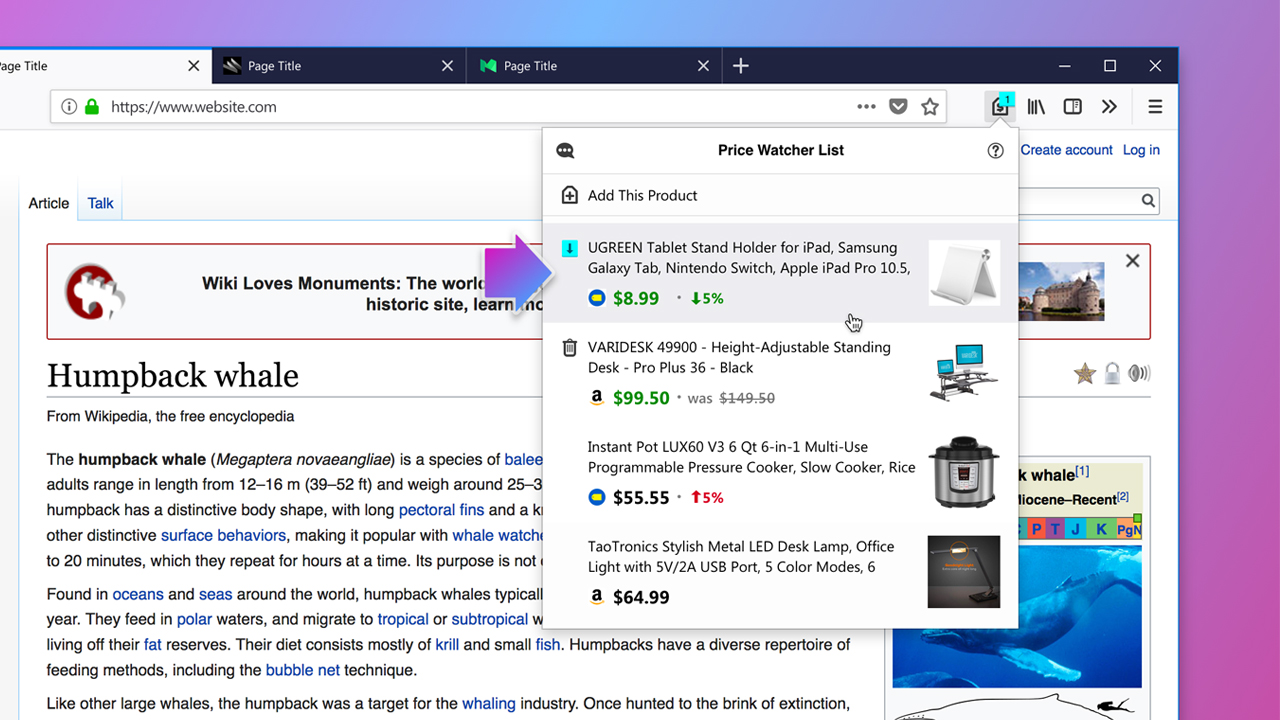Image resolution: width=1280 pixels, height=720 pixels.
Task: Click the Wiki Loves Monuments puzzle logo
Action: click(x=96, y=292)
